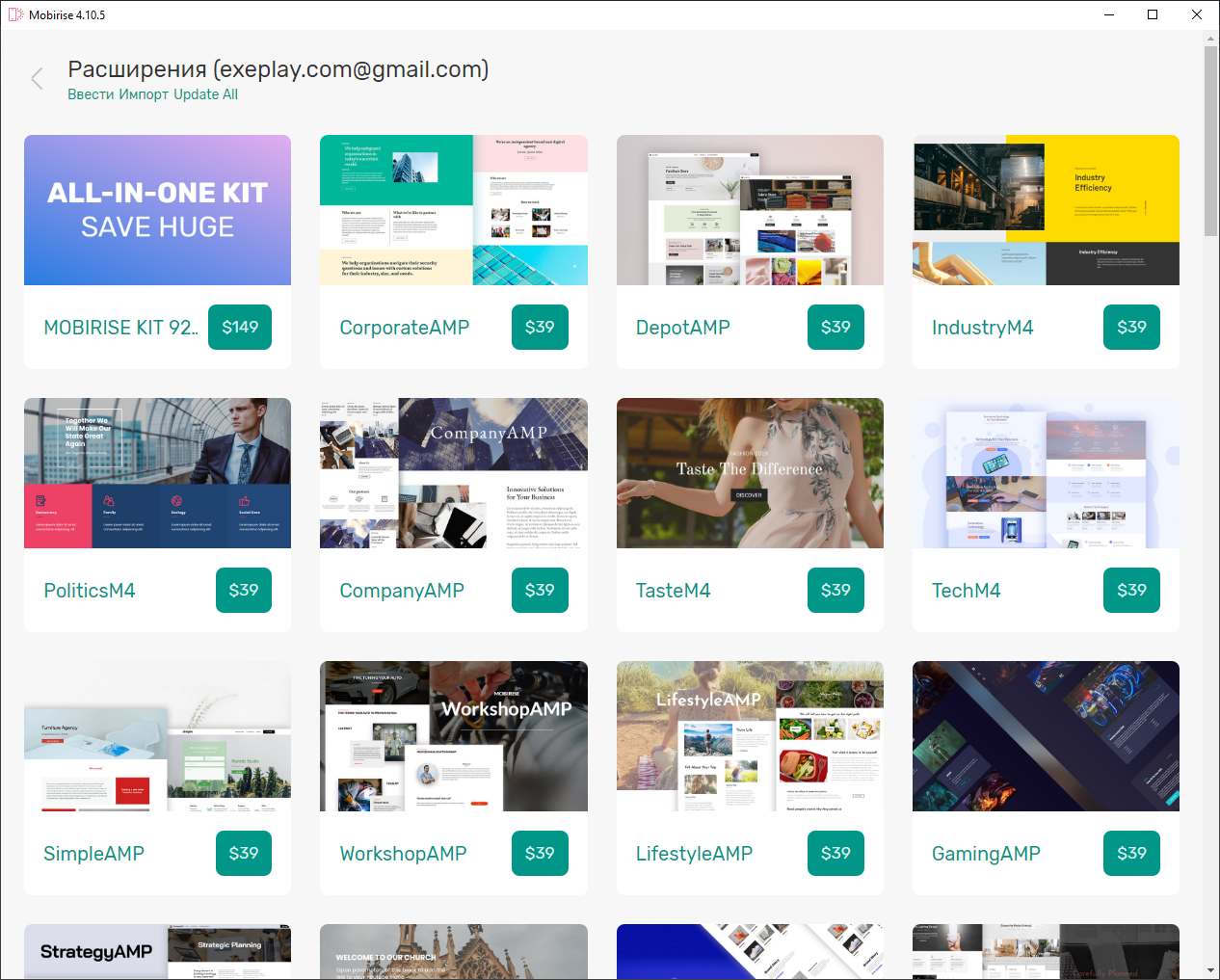Click the $39 button for CorporateAMP
Image resolution: width=1220 pixels, height=980 pixels.
pos(540,327)
